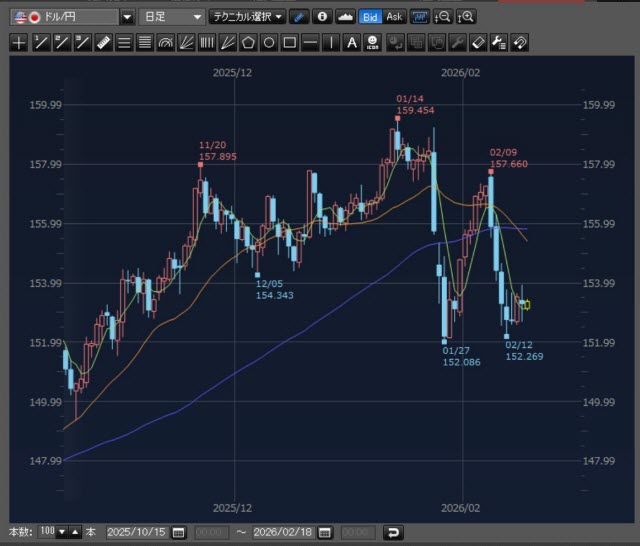Open the end date calendar picker
Screen dimensions: 640x546
[x=325, y=533]
